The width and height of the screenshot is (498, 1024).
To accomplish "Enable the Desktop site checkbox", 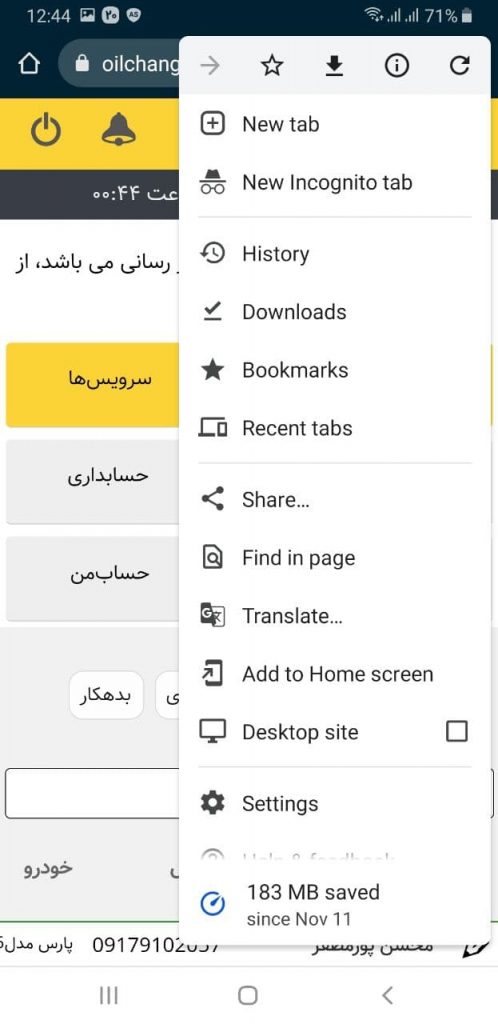I will coord(456,731).
